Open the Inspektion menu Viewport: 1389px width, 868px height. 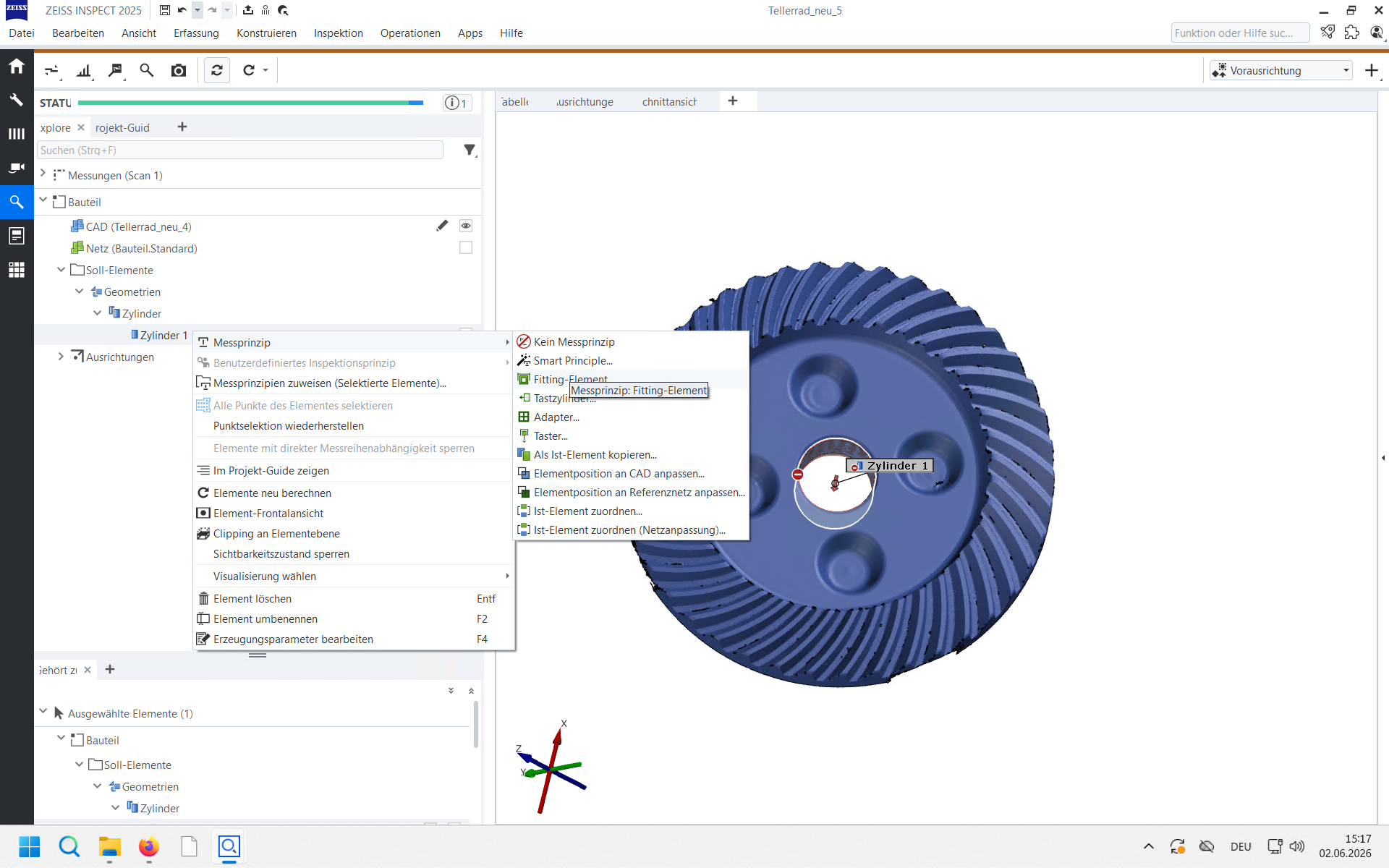point(339,33)
